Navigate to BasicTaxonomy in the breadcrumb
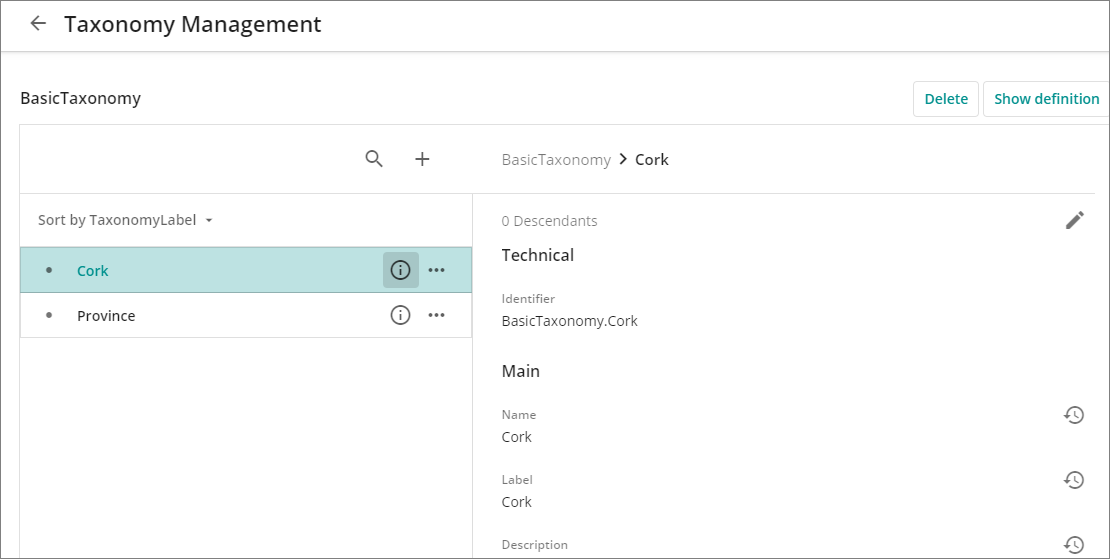Image resolution: width=1110 pixels, height=559 pixels. (x=556, y=159)
